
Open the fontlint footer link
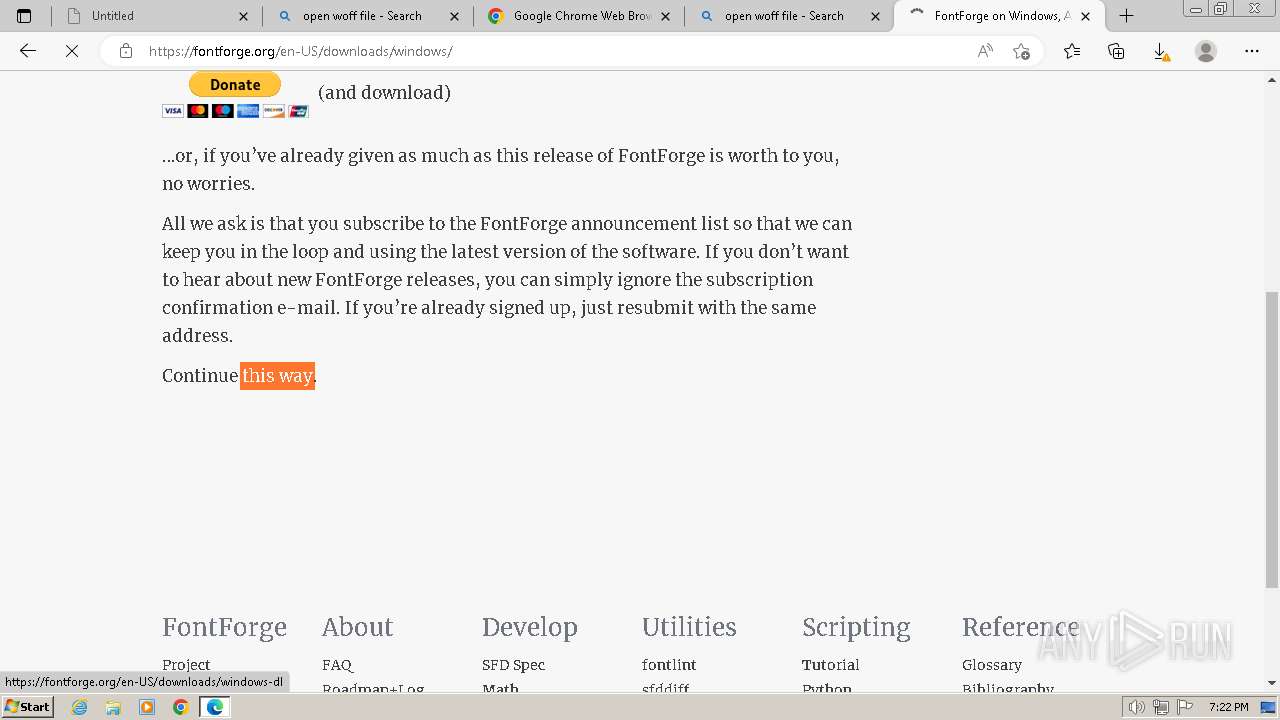pyautogui.click(x=669, y=665)
